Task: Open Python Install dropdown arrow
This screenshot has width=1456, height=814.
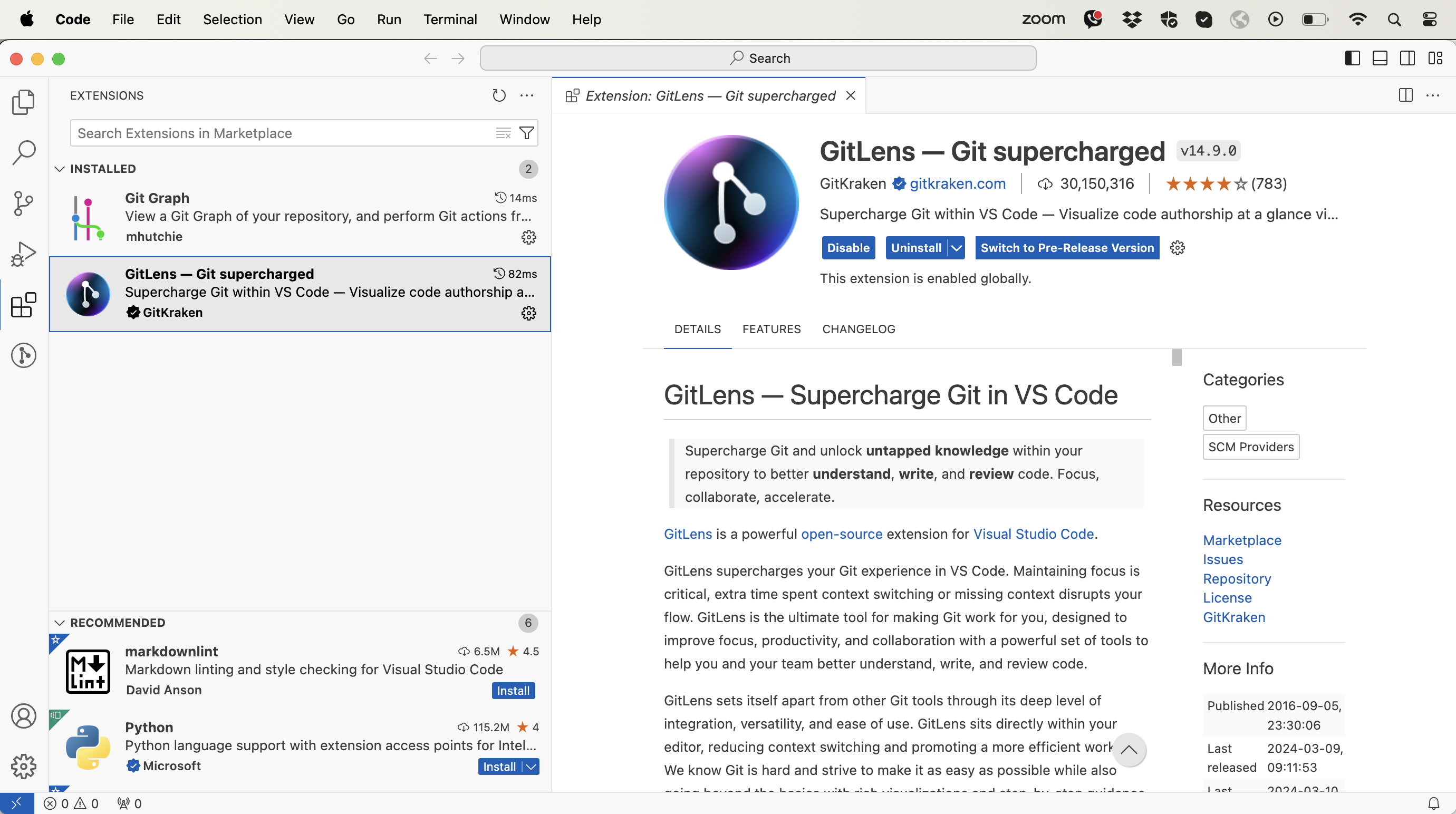Action: pyautogui.click(x=531, y=767)
